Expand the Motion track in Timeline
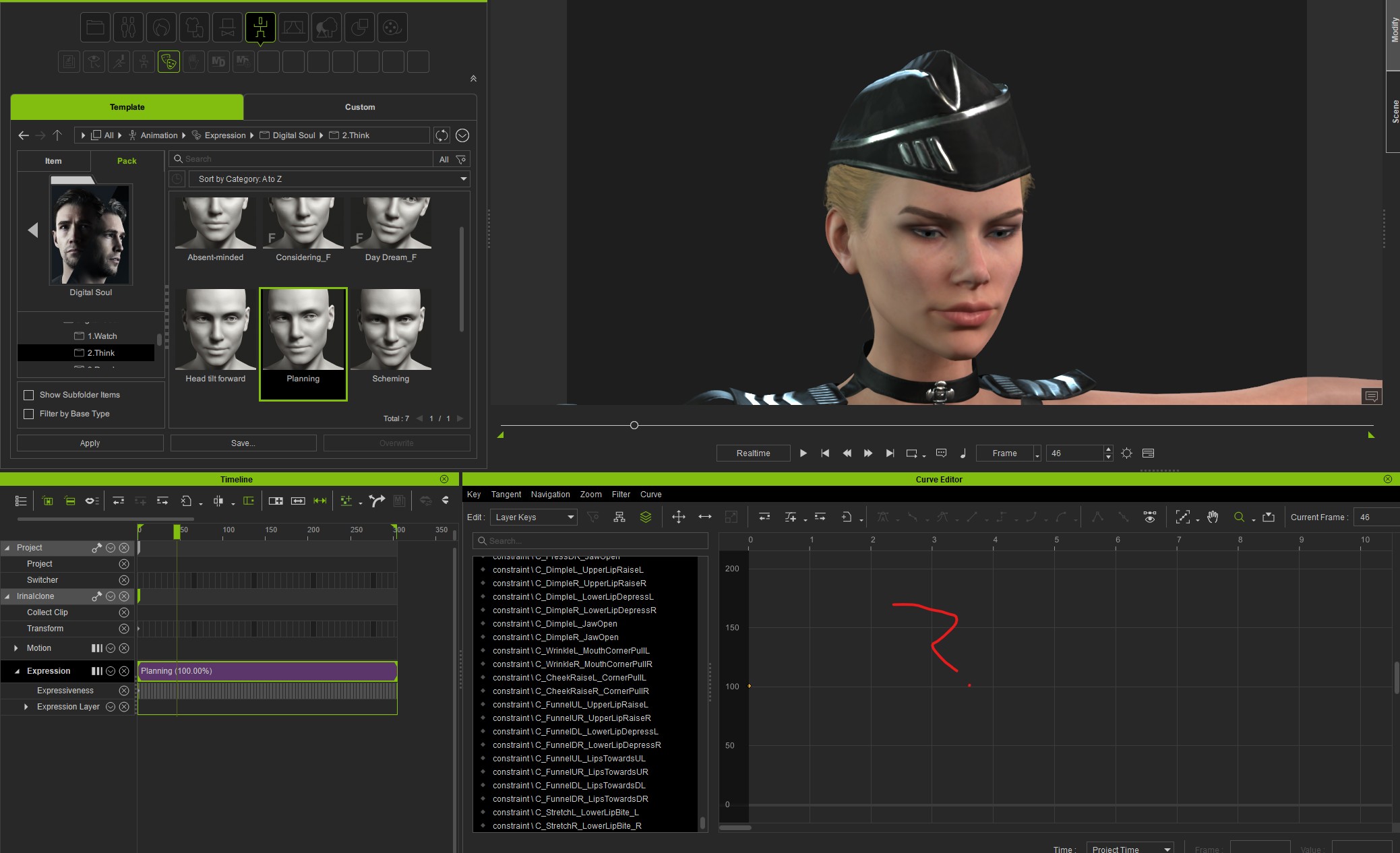The height and width of the screenshot is (853, 1400). click(16, 648)
